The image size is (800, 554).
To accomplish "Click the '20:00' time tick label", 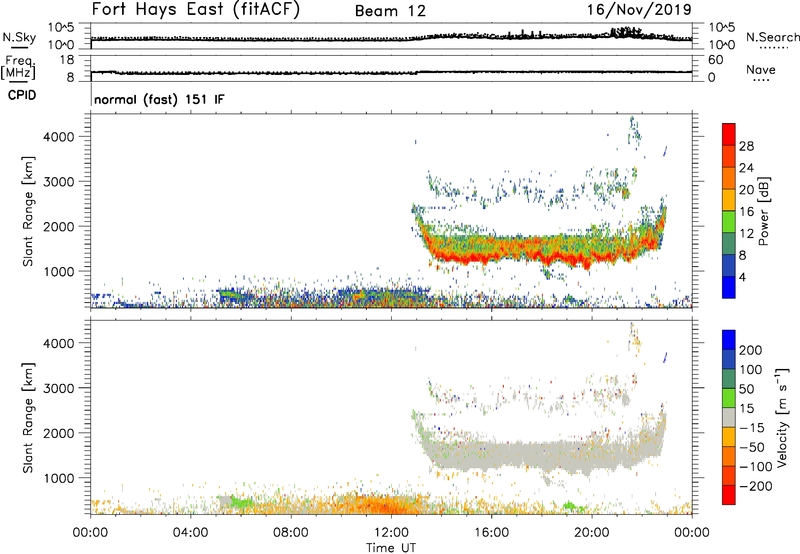I will (x=591, y=533).
